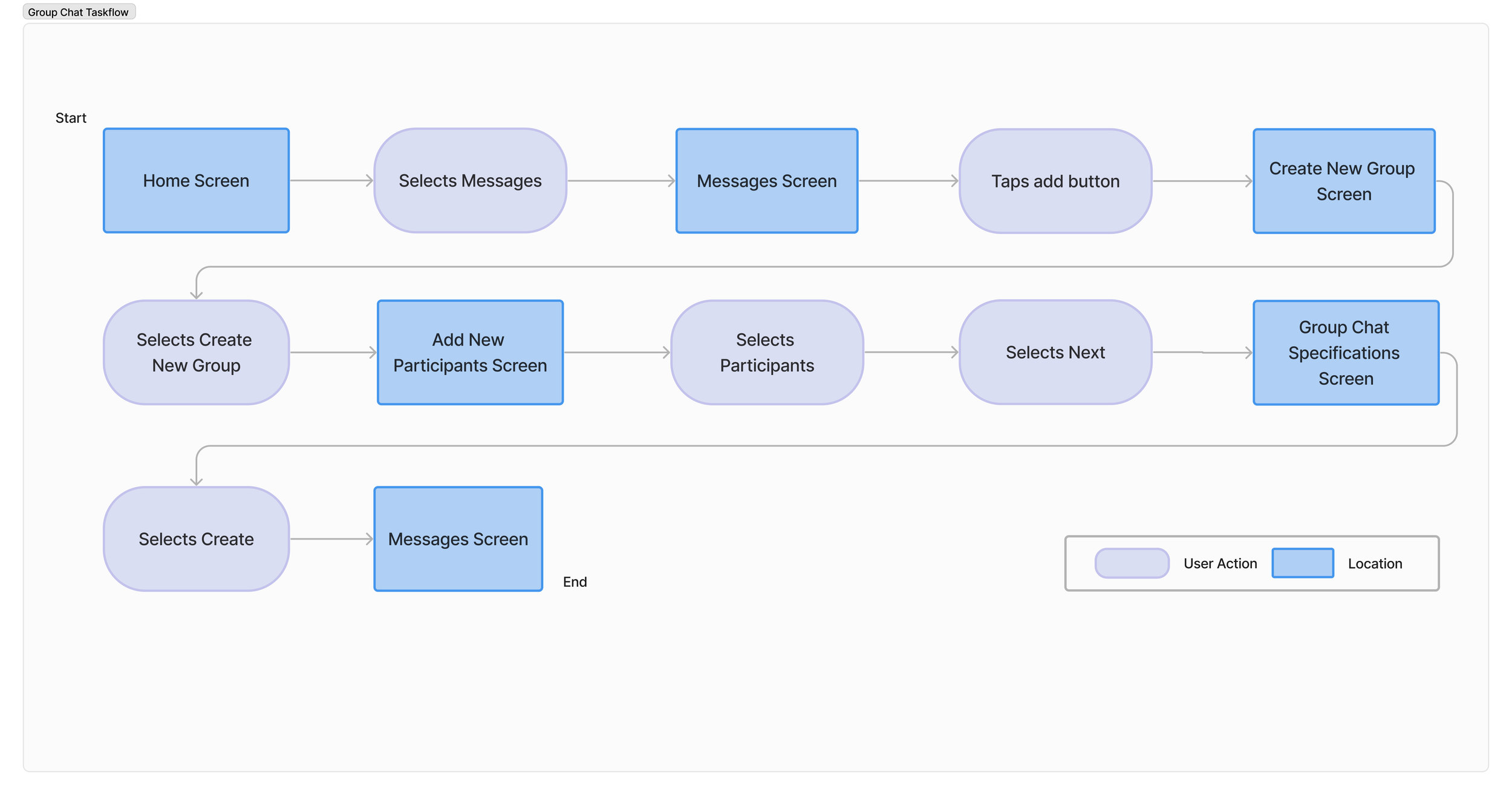This screenshot has width=1512, height=795.
Task: Select the User Action legend text
Action: (x=1220, y=563)
